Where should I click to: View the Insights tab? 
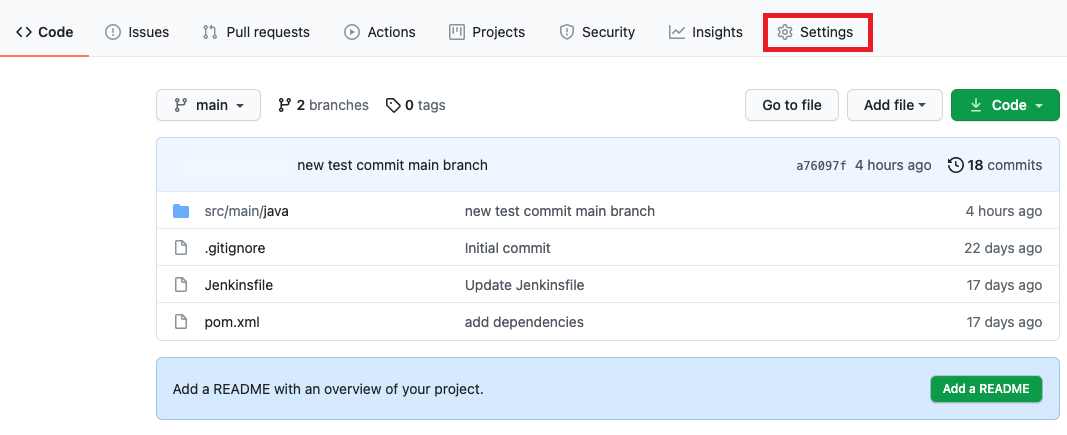(x=706, y=32)
